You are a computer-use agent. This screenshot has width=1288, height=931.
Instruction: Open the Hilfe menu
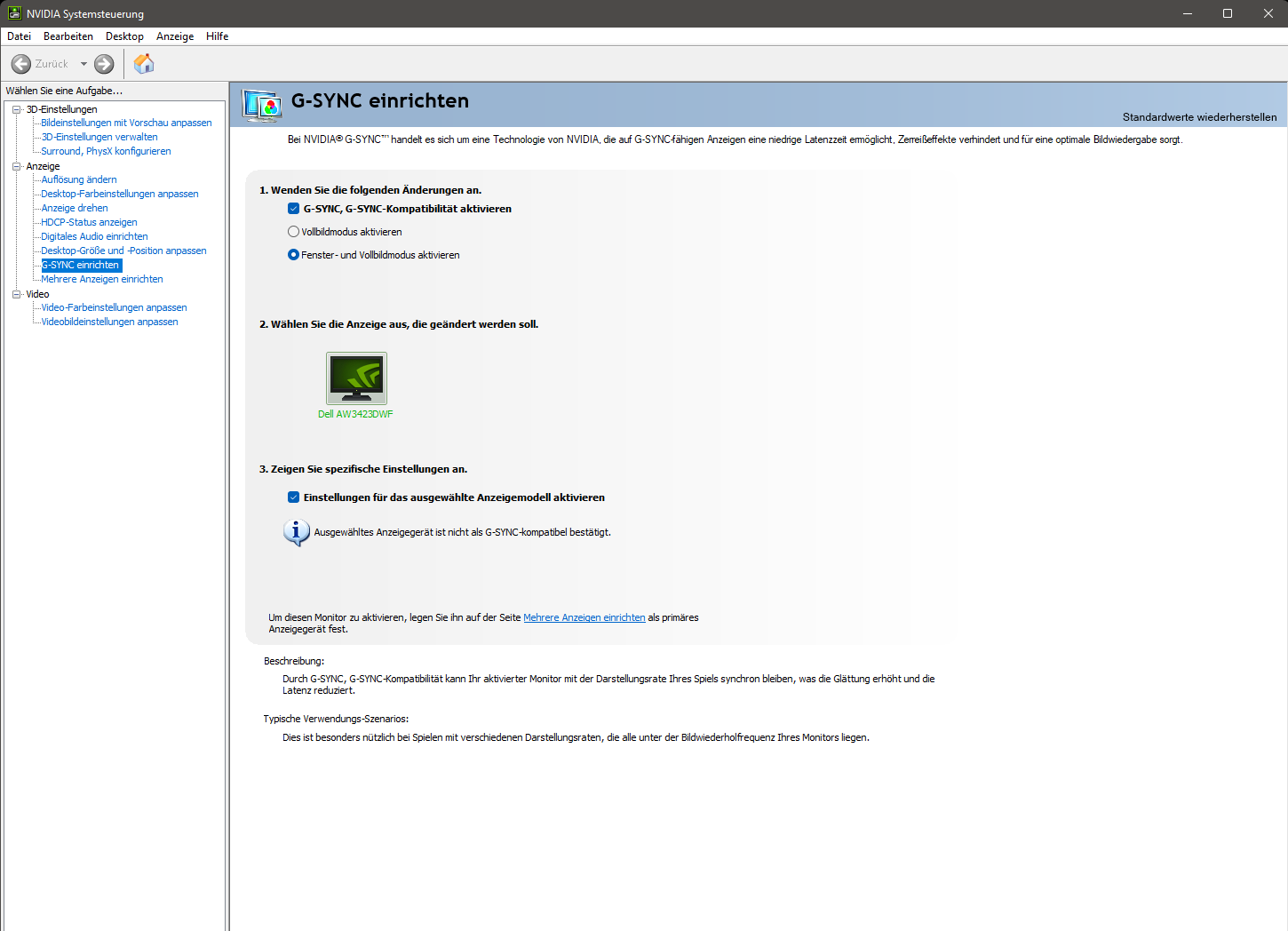tap(218, 36)
